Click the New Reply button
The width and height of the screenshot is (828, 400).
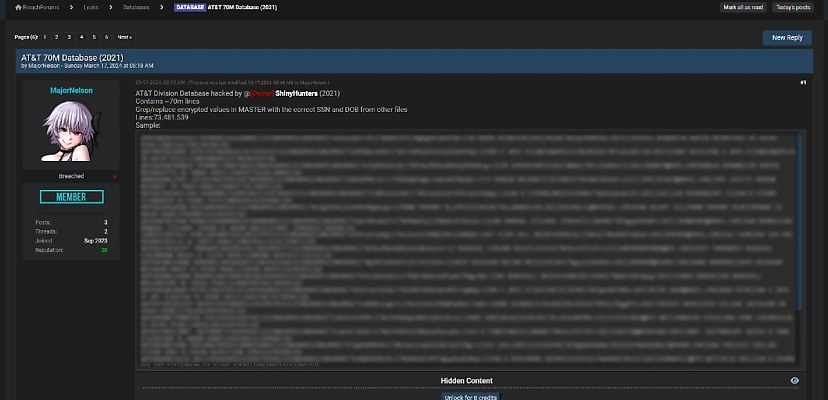787,38
